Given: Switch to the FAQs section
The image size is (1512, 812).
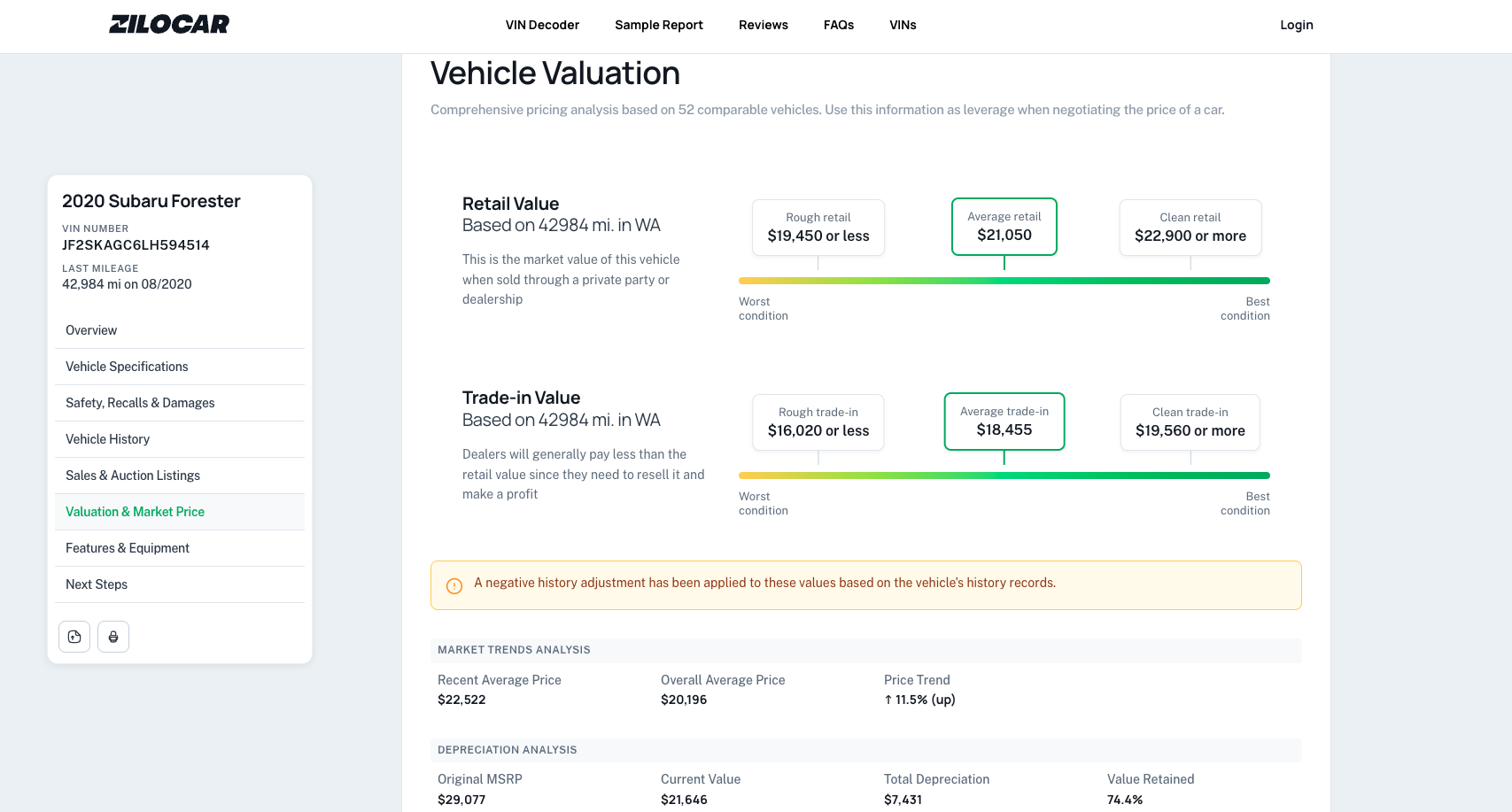Looking at the screenshot, I should pyautogui.click(x=838, y=25).
